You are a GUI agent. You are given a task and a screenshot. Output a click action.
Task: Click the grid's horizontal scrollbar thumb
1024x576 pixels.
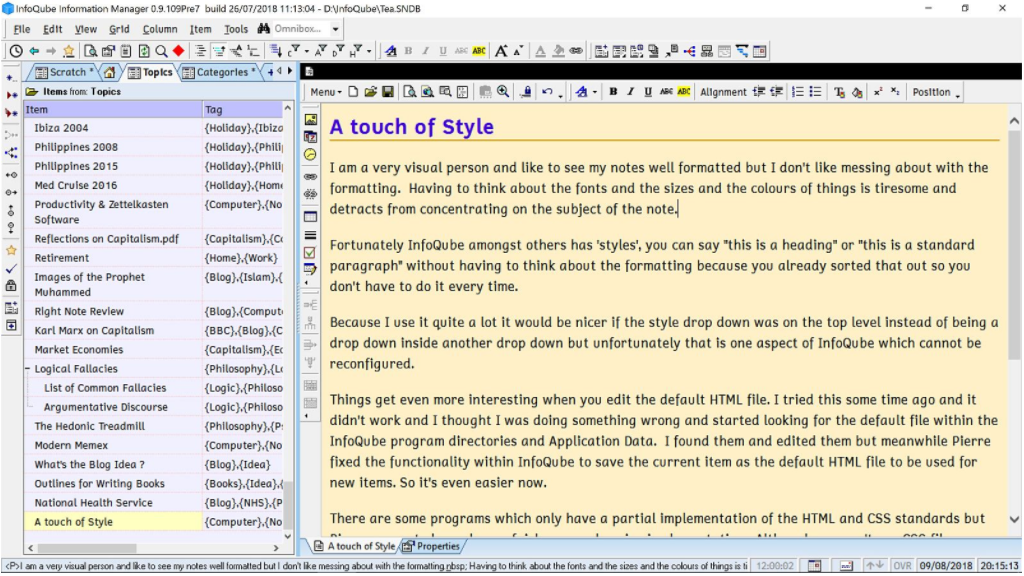88,548
